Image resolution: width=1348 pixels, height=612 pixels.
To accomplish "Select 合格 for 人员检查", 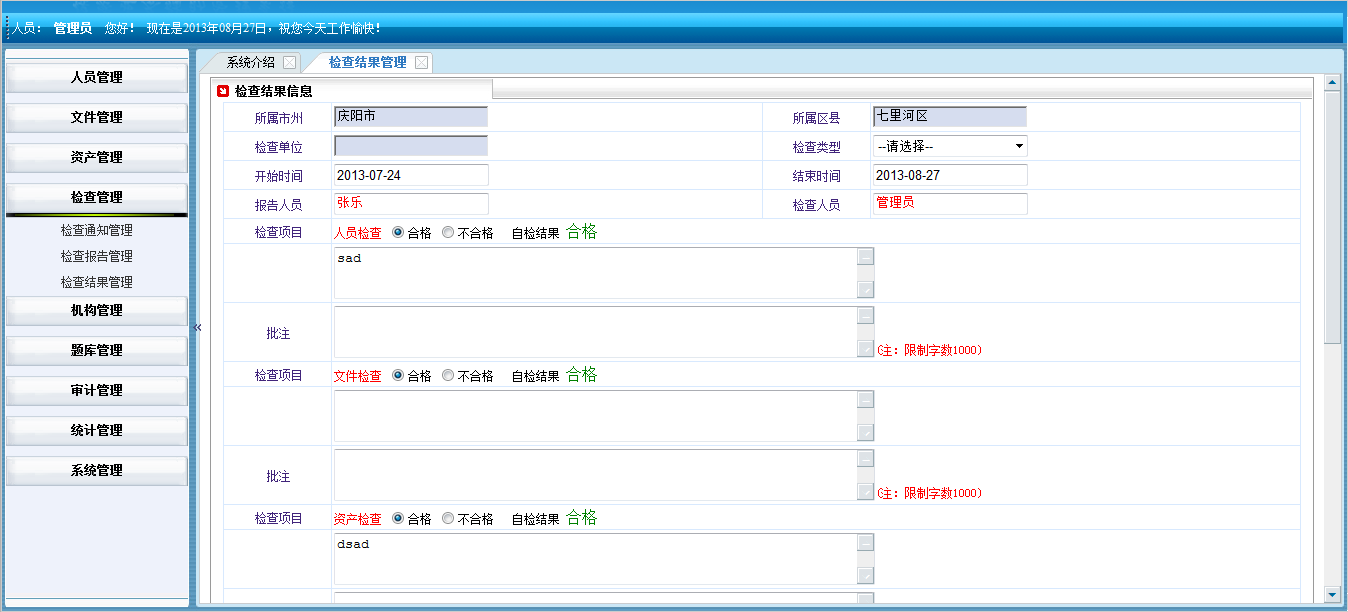I will [398, 233].
